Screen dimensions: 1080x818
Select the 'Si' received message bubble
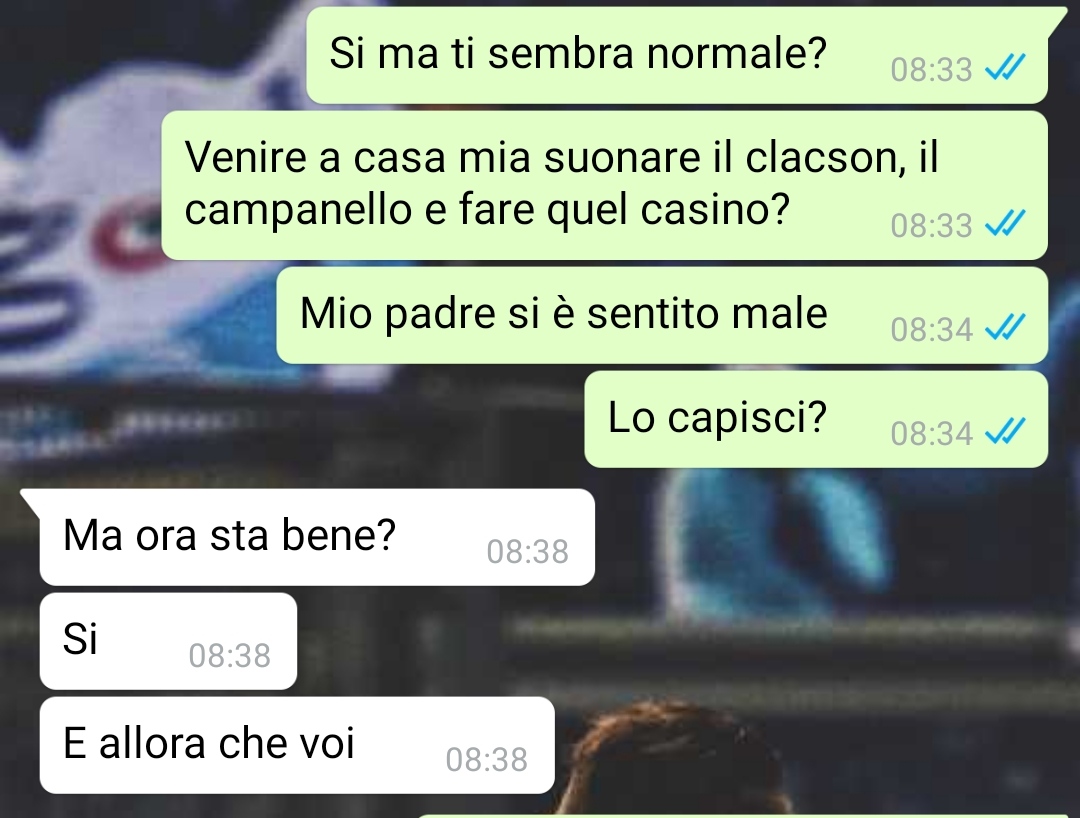point(169,641)
